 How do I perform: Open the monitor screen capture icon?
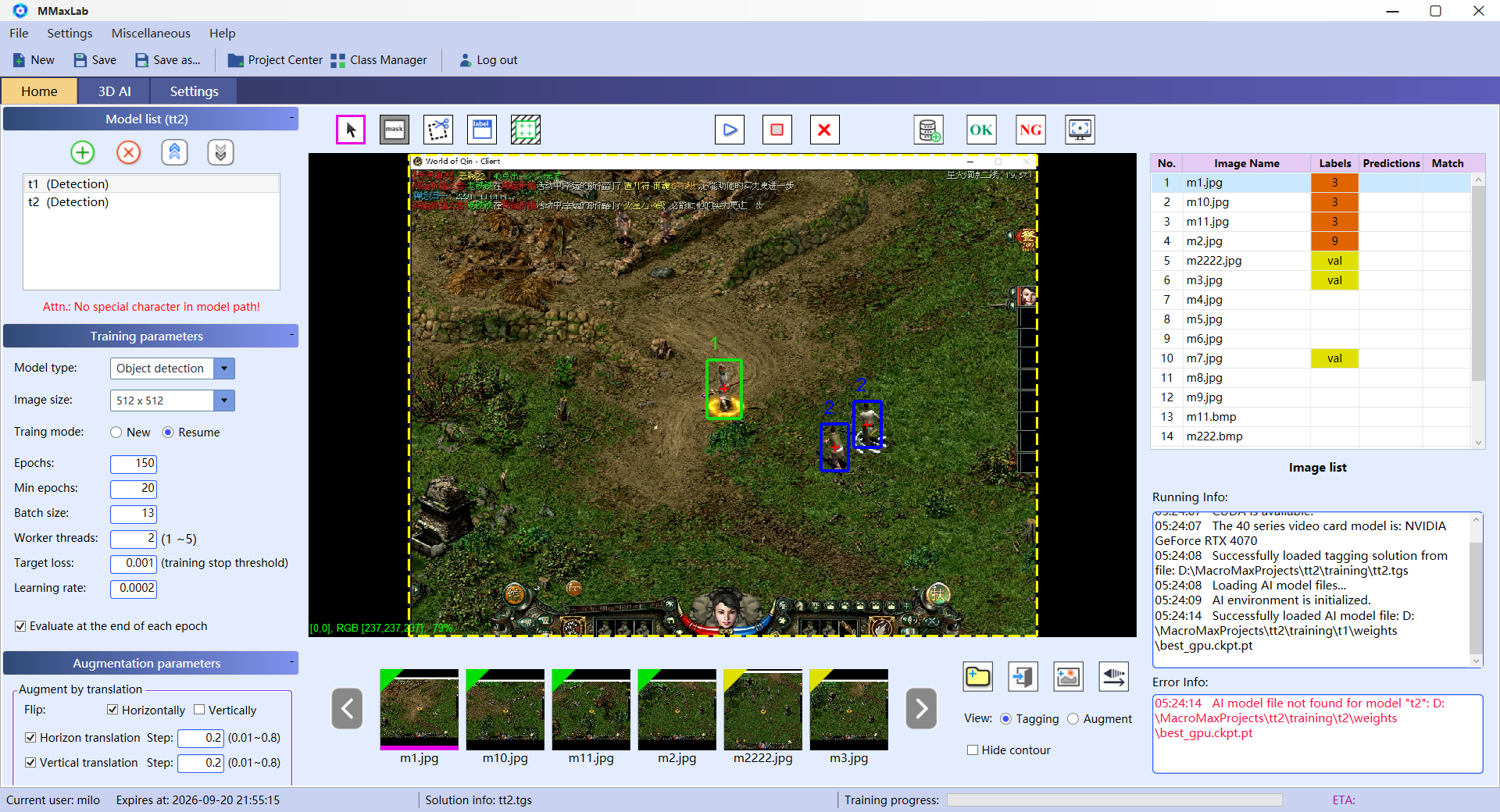[x=1080, y=130]
